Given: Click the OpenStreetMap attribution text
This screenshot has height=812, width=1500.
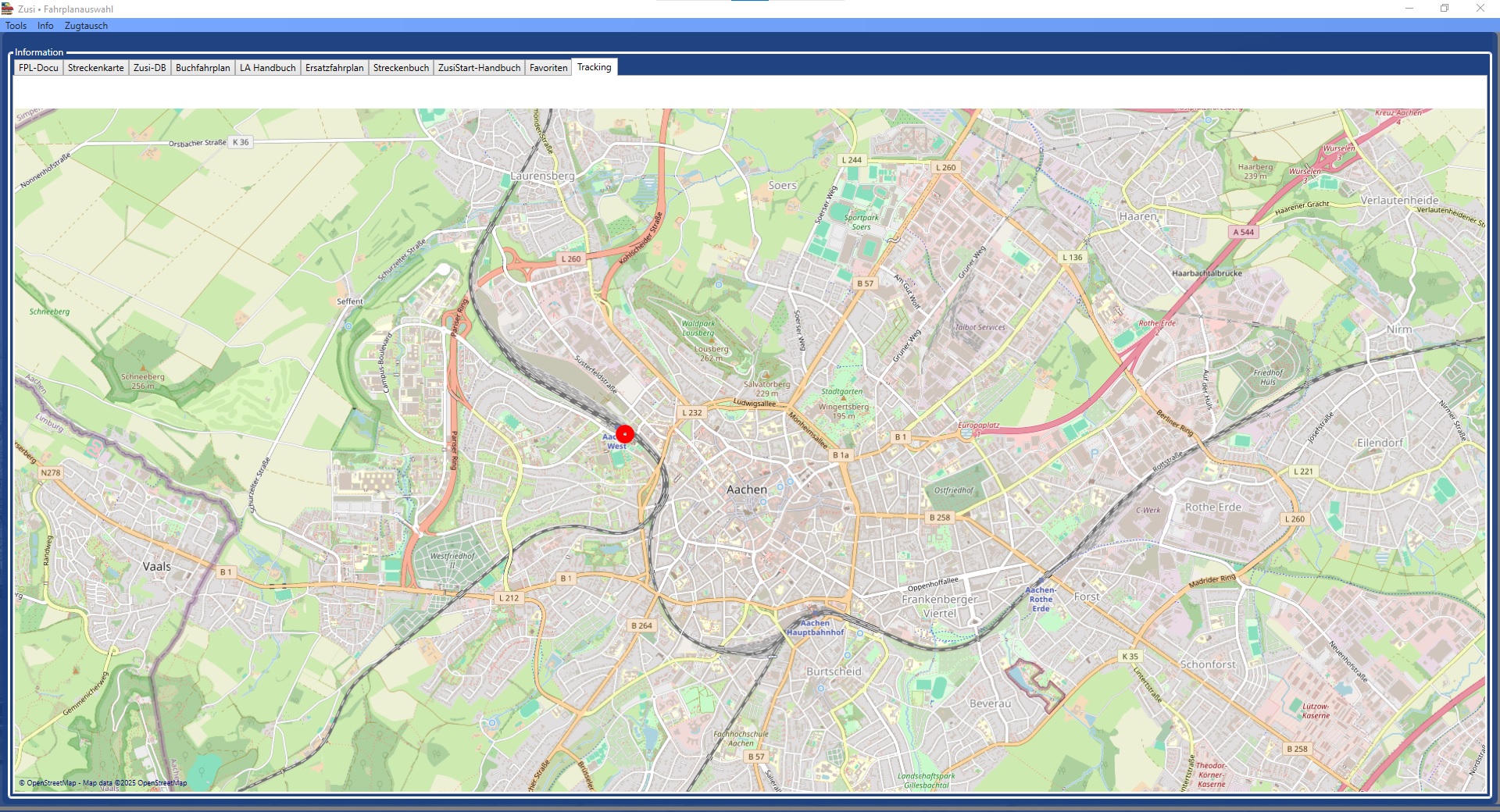Looking at the screenshot, I should point(102,782).
